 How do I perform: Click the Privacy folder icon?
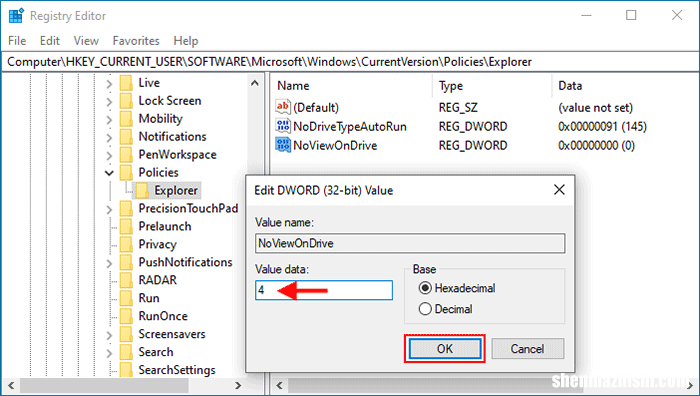click(x=126, y=244)
